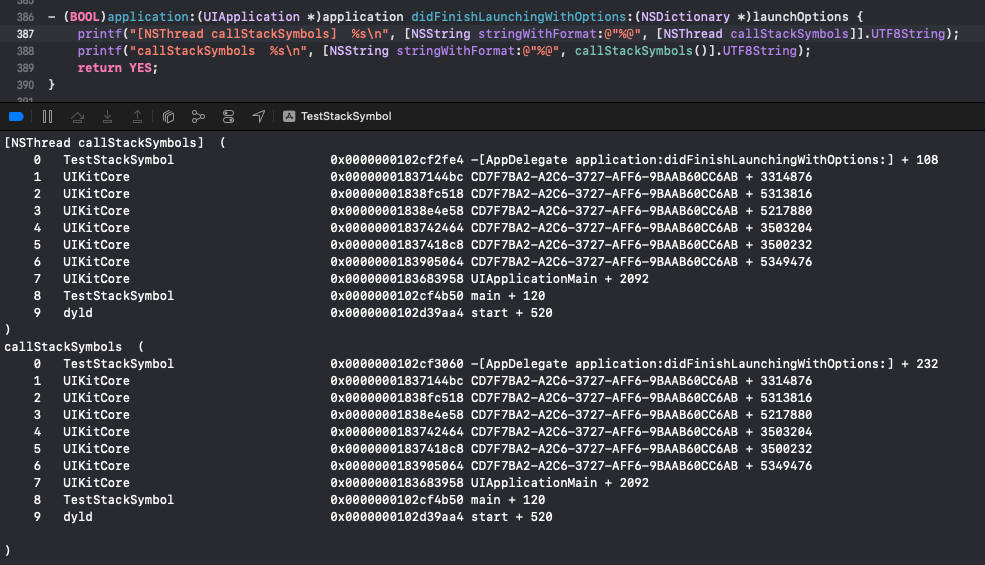Set a breakpoint at line 387
The image size is (985, 565).
[25, 34]
